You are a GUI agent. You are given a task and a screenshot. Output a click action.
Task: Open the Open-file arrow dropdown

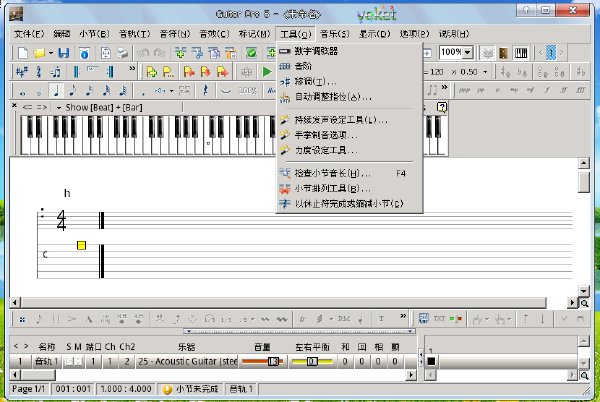[51, 53]
